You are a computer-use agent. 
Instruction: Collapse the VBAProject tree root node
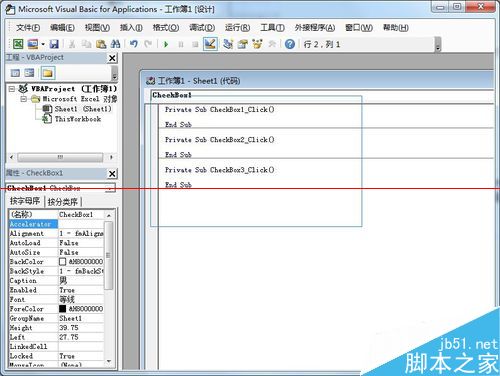[x=12, y=89]
